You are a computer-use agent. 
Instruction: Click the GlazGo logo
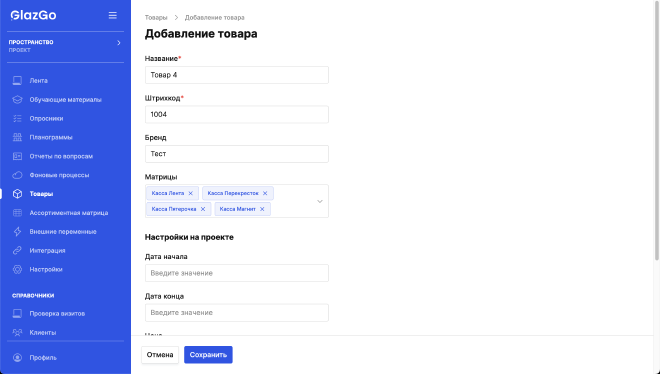(x=33, y=15)
